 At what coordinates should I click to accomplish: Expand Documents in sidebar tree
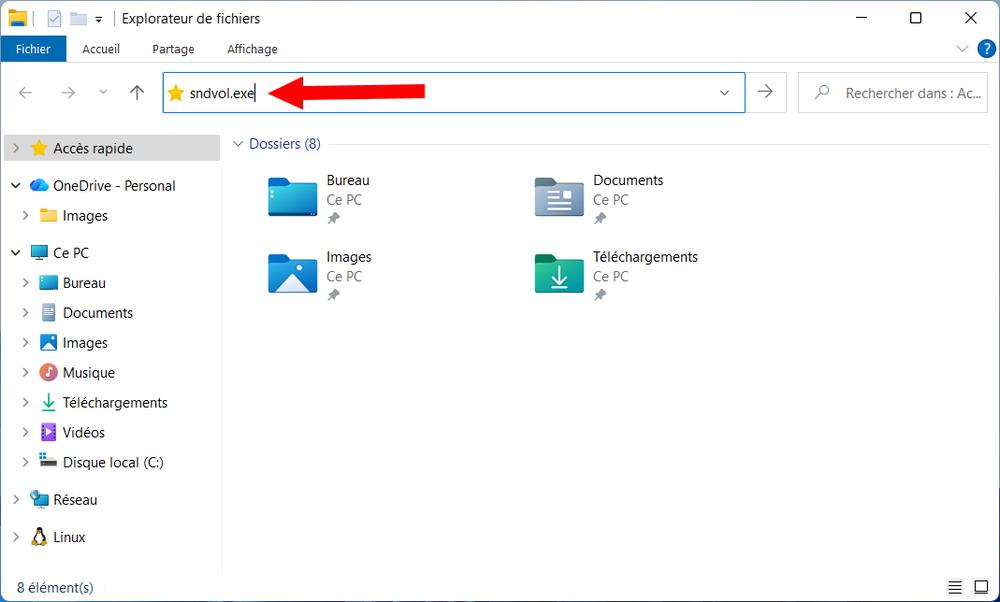(26, 312)
